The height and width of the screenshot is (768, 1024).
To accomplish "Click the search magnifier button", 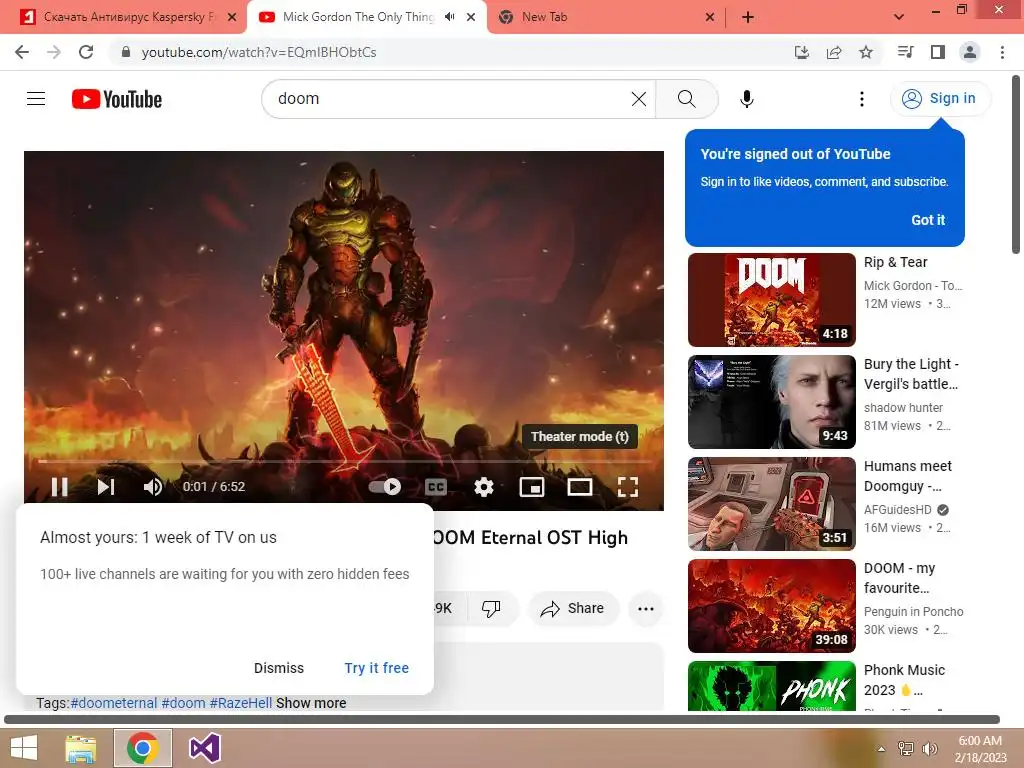I will (x=686, y=99).
